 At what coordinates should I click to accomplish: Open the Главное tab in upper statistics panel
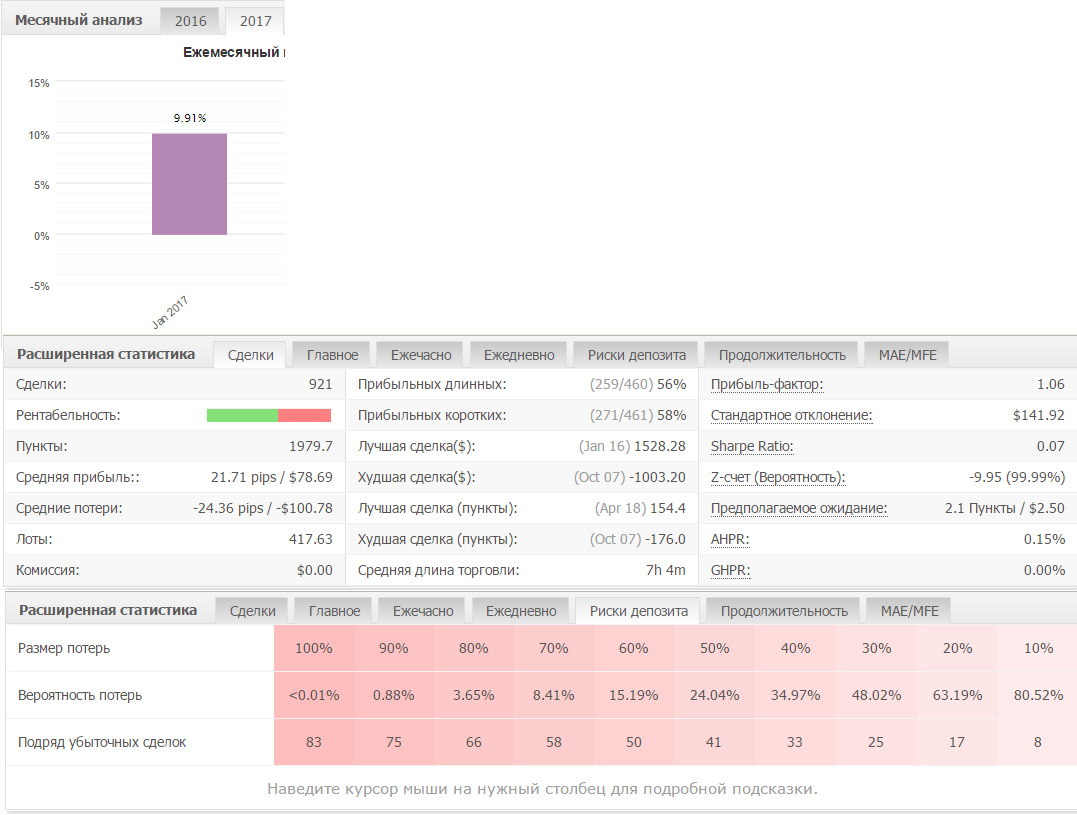[x=332, y=355]
